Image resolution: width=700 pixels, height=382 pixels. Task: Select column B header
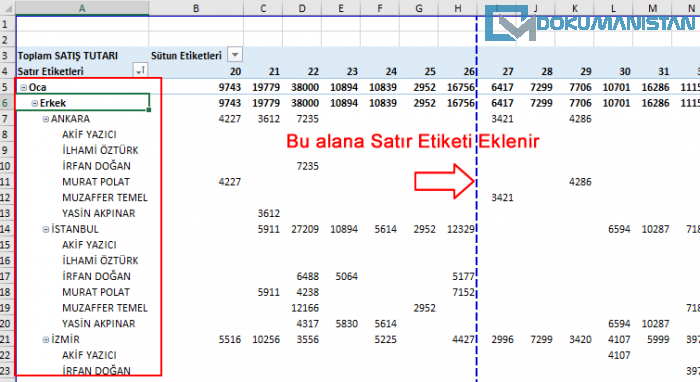(x=196, y=8)
